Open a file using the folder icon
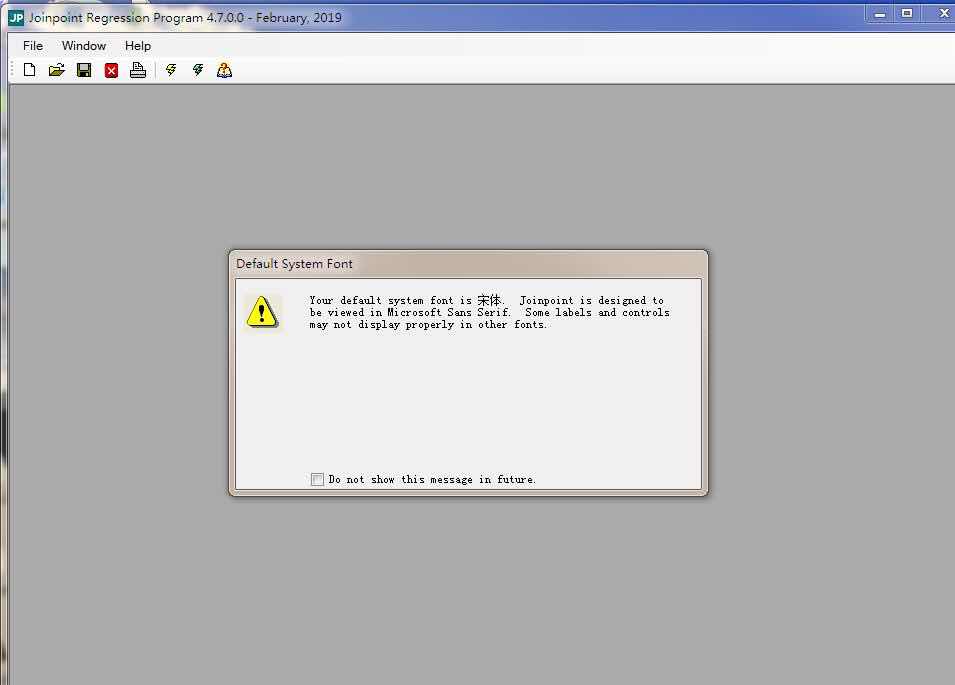This screenshot has height=685, width=955. tap(57, 70)
